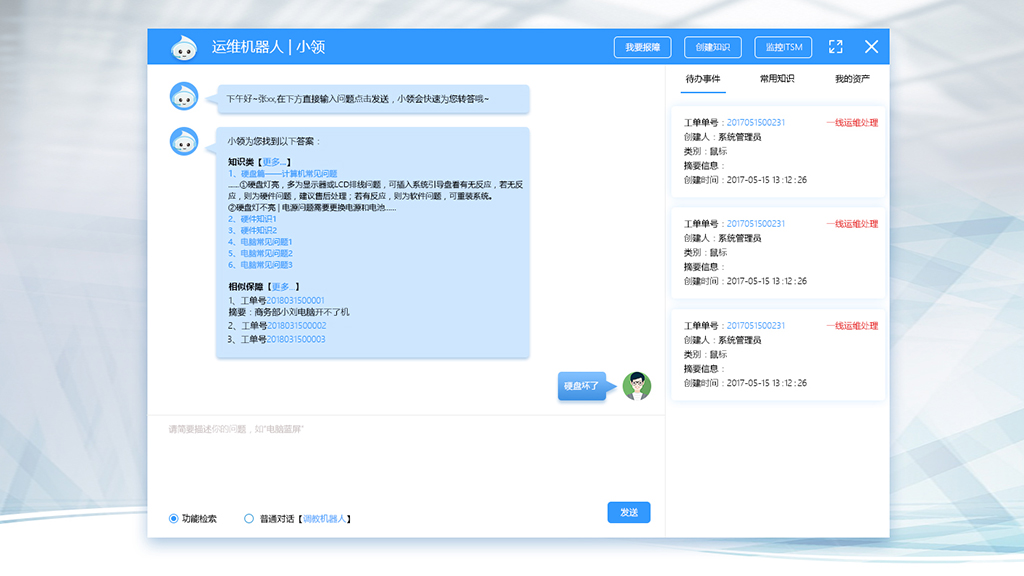Image resolution: width=1024 pixels, height=576 pixels.
Task: Click the 创建知识 button
Action: coord(712,47)
